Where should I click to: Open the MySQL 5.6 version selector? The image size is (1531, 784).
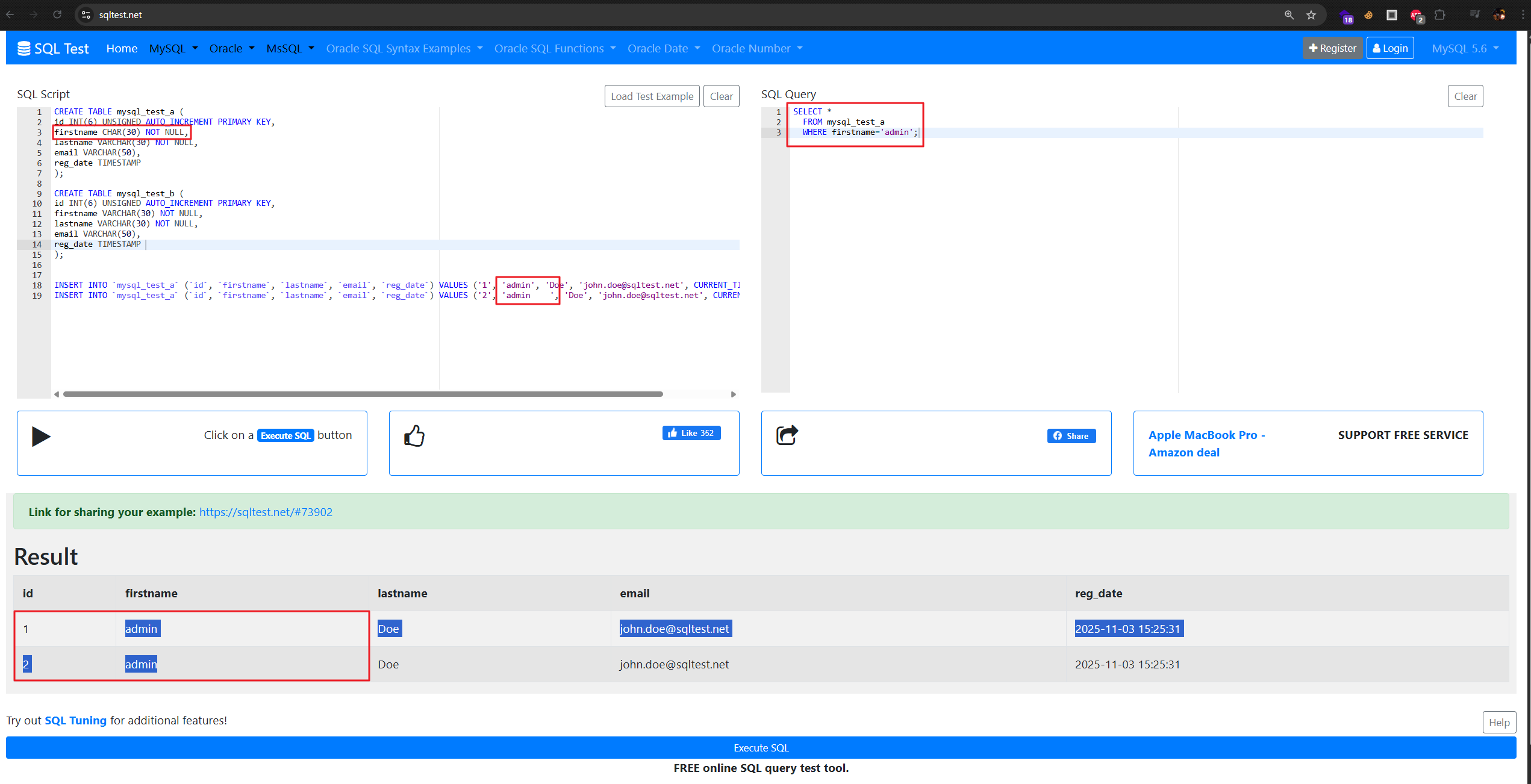(x=1465, y=48)
